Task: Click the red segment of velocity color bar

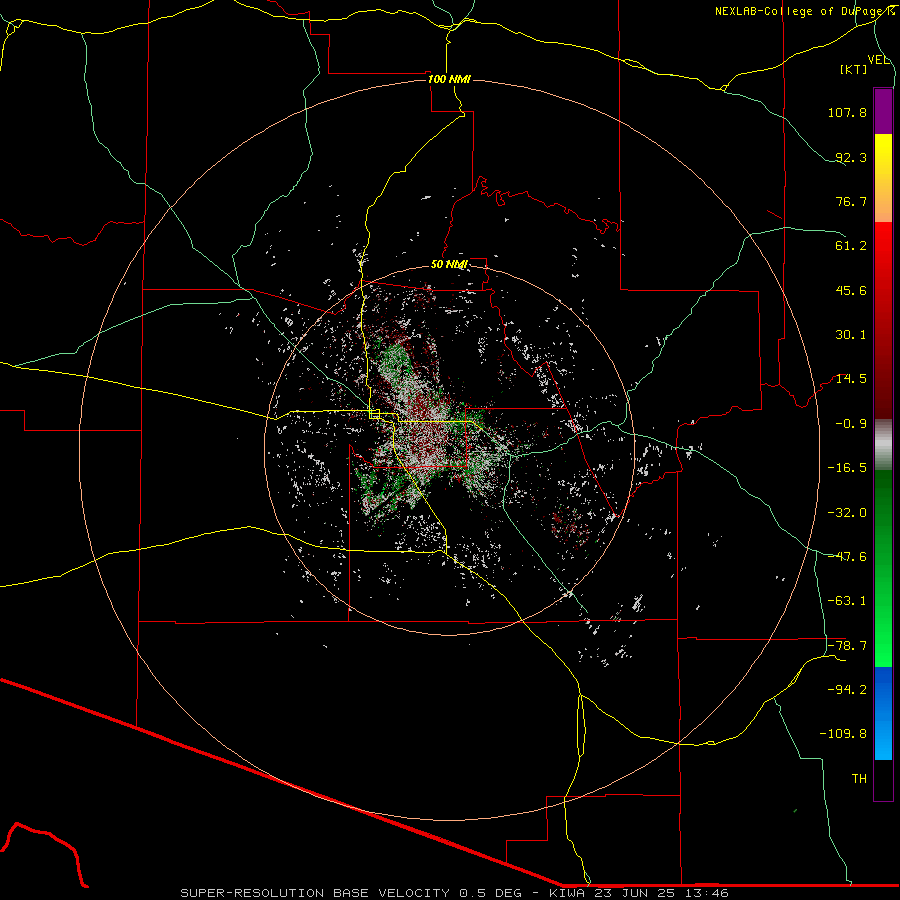Action: (x=883, y=320)
